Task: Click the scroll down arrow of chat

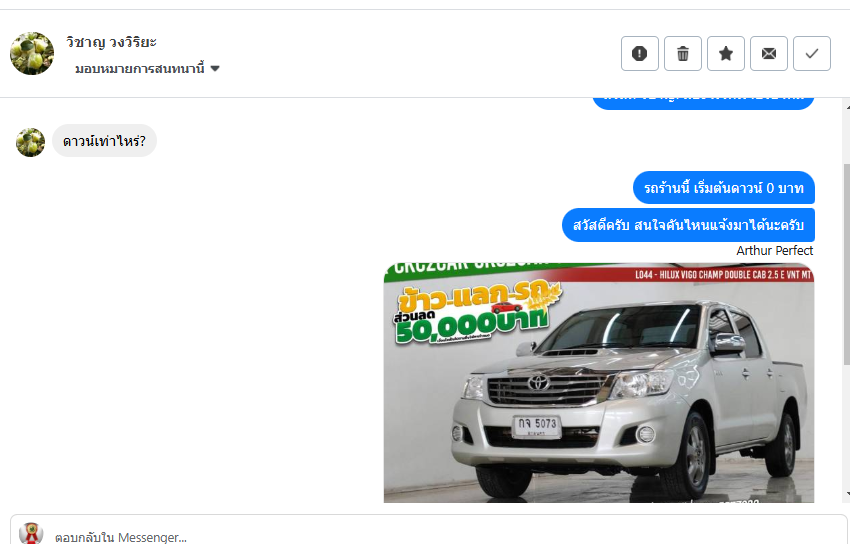Action: click(847, 494)
